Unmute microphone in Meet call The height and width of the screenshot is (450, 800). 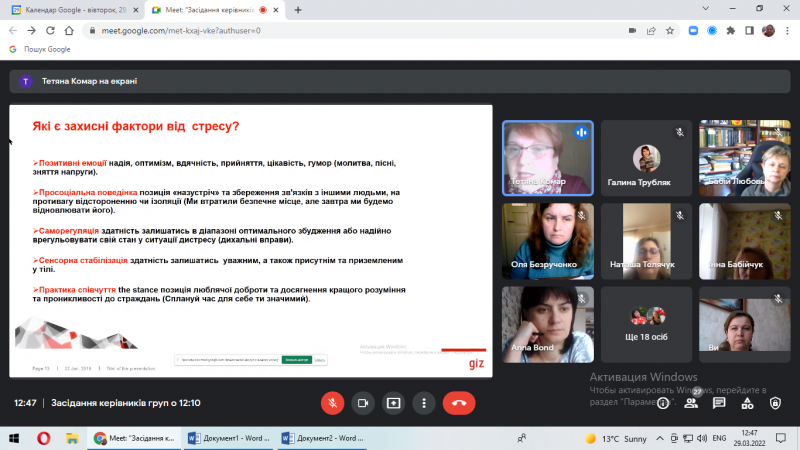tap(332, 403)
